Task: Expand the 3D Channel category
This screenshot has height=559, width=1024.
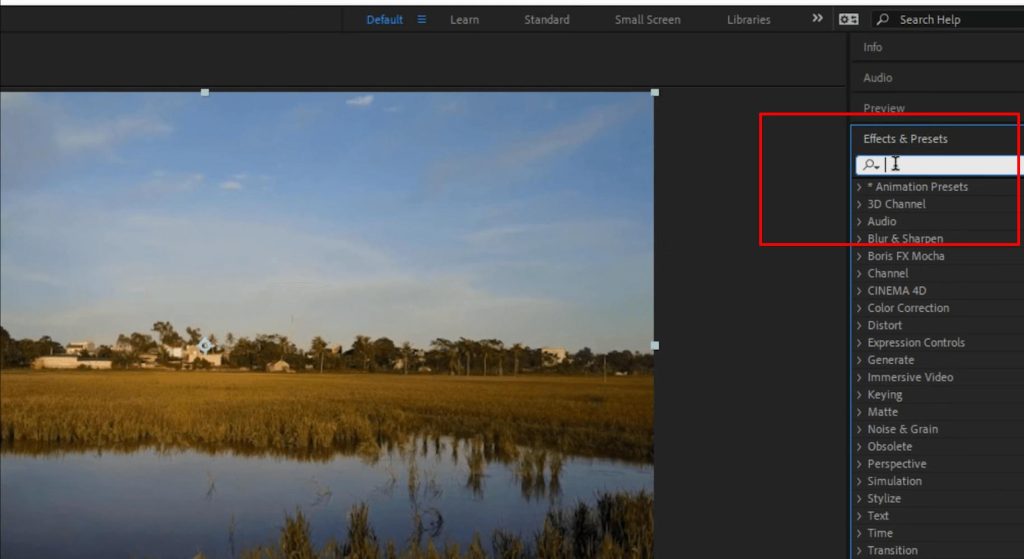Action: 859,204
